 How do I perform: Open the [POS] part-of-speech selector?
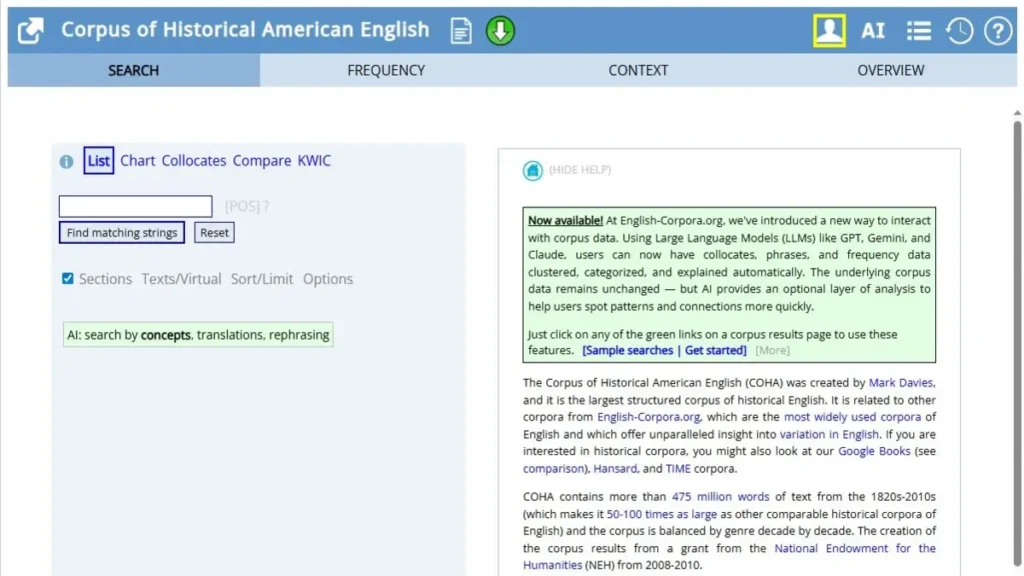pos(242,207)
